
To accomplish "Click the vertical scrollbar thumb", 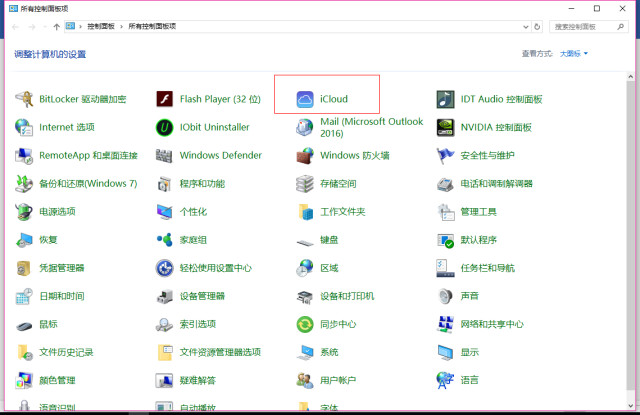I will coord(631,235).
